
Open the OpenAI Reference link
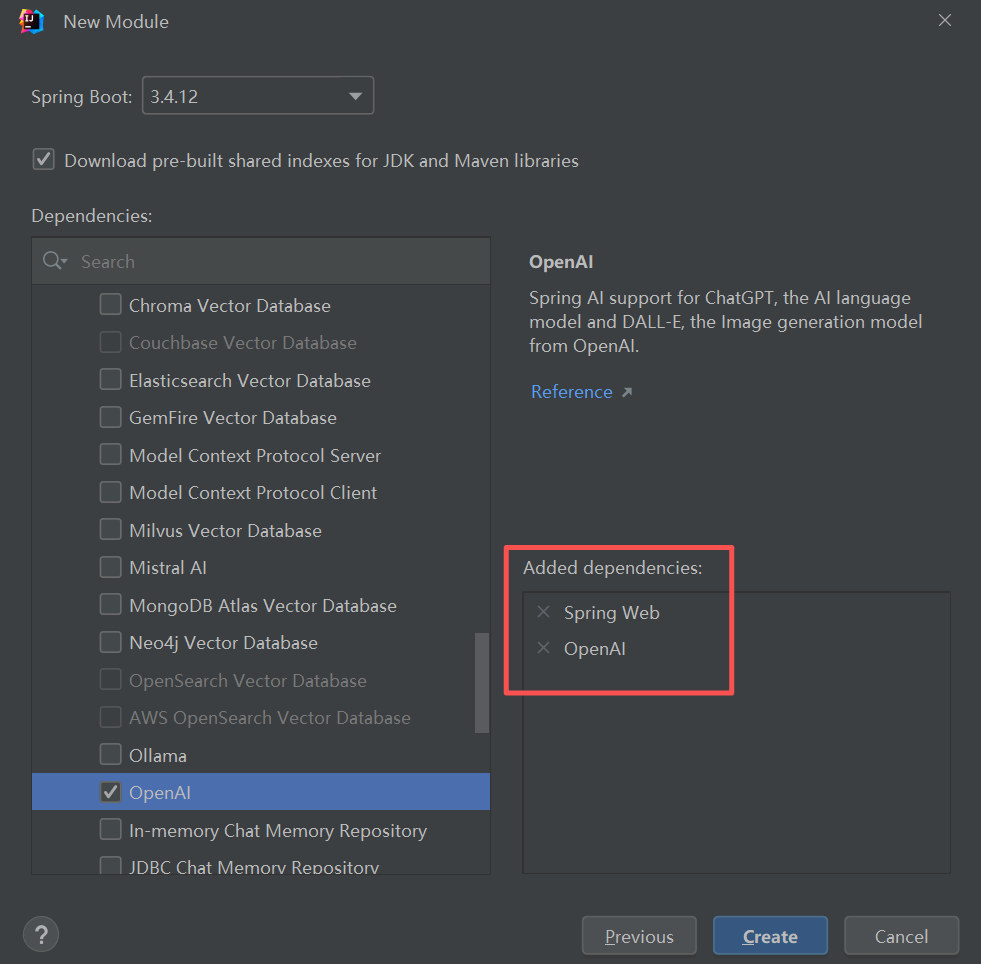(571, 392)
